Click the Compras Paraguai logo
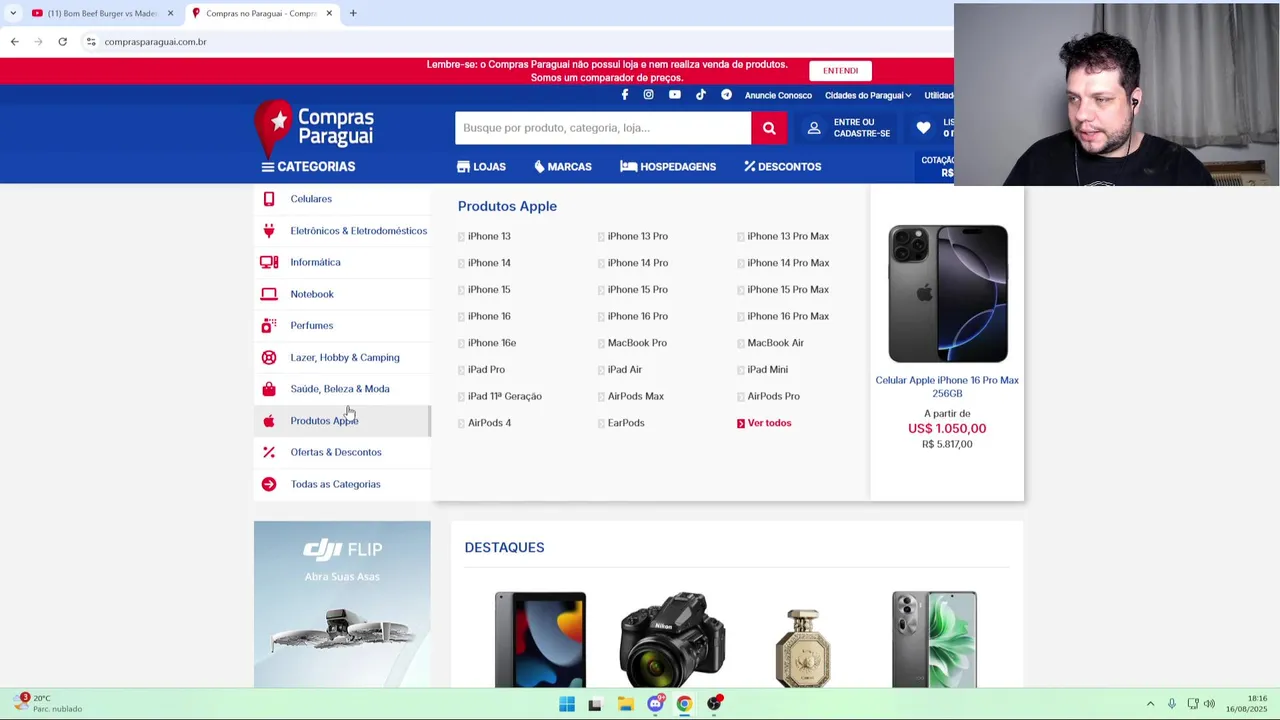 pos(314,128)
